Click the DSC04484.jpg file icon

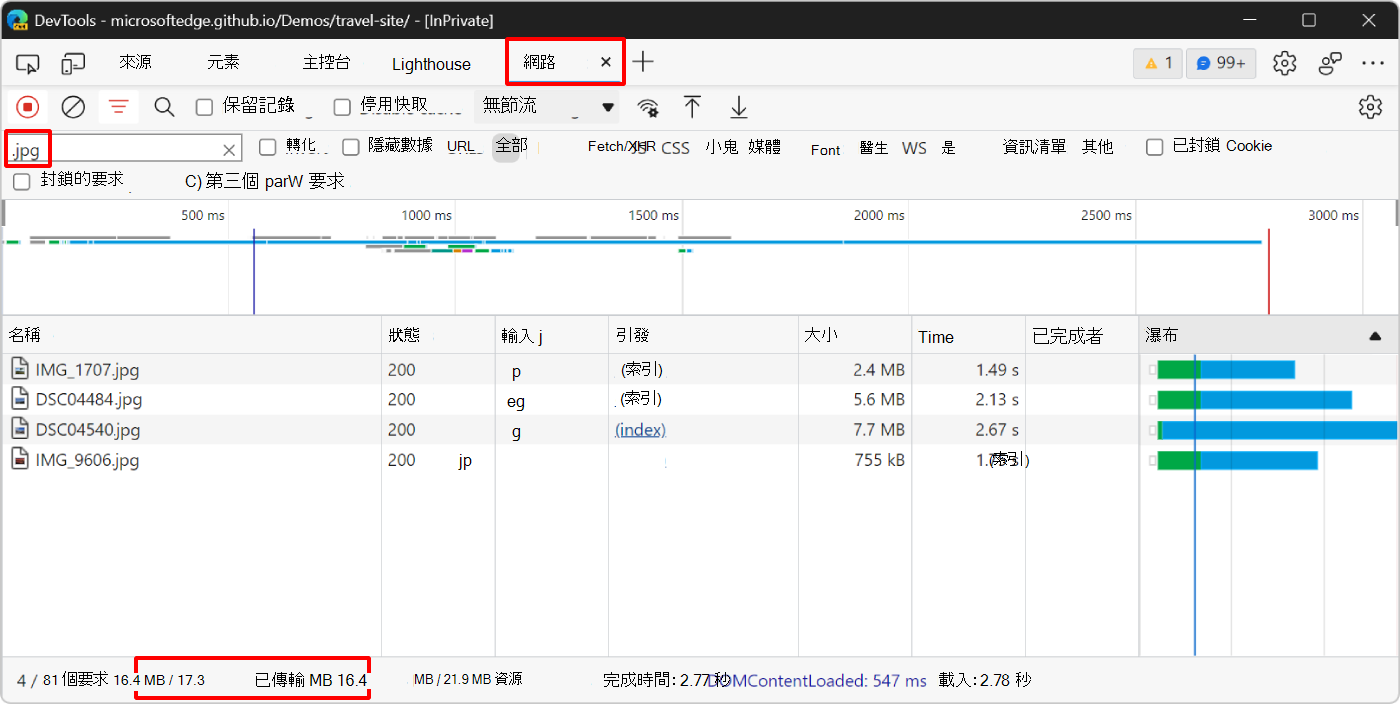20,399
